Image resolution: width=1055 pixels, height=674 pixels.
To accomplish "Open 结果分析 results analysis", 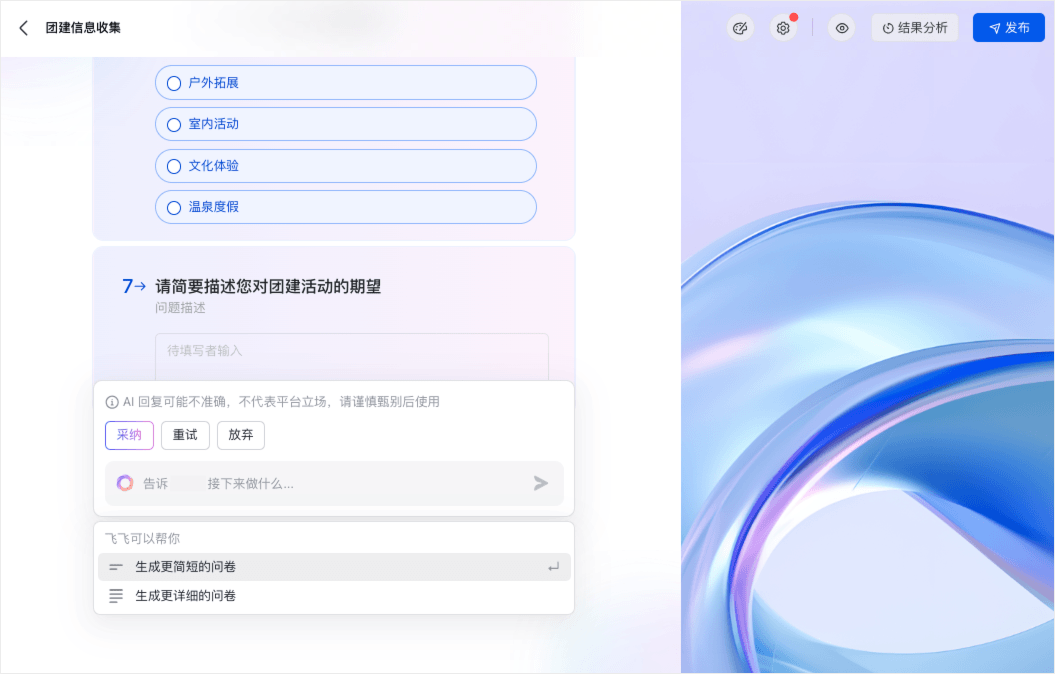I will (x=915, y=28).
